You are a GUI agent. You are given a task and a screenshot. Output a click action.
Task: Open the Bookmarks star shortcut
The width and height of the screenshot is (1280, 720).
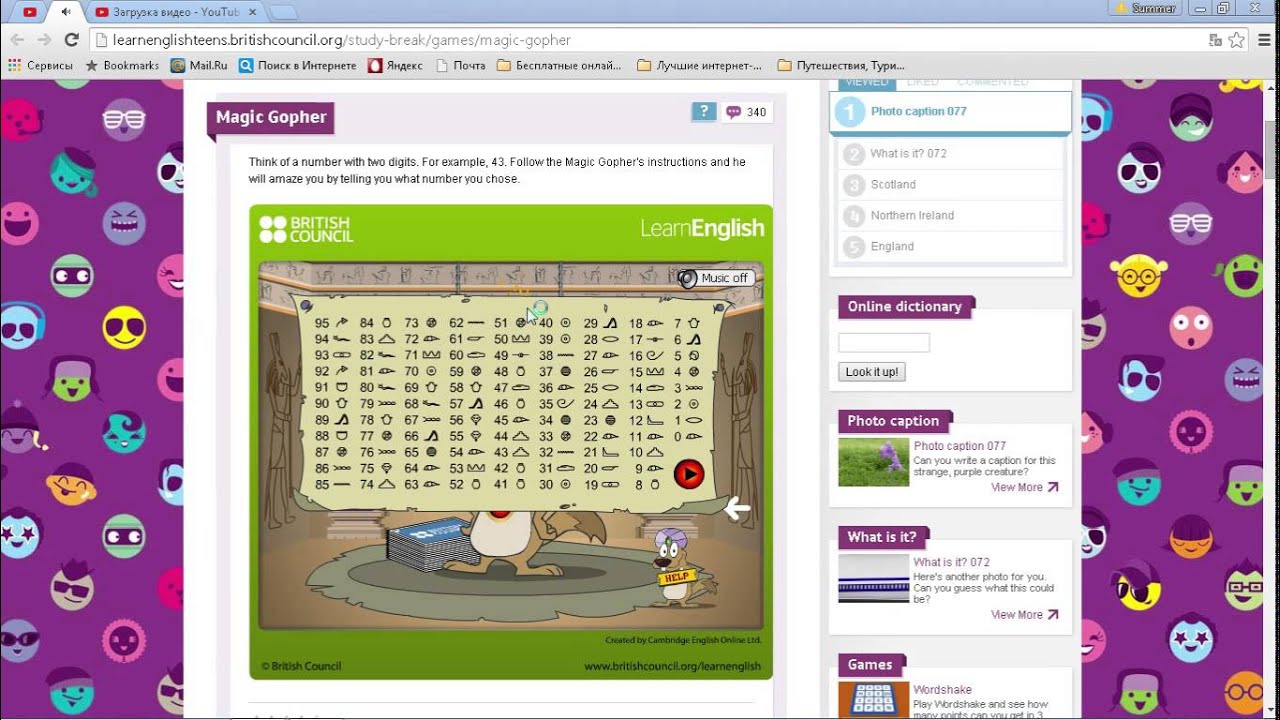[x=122, y=66]
